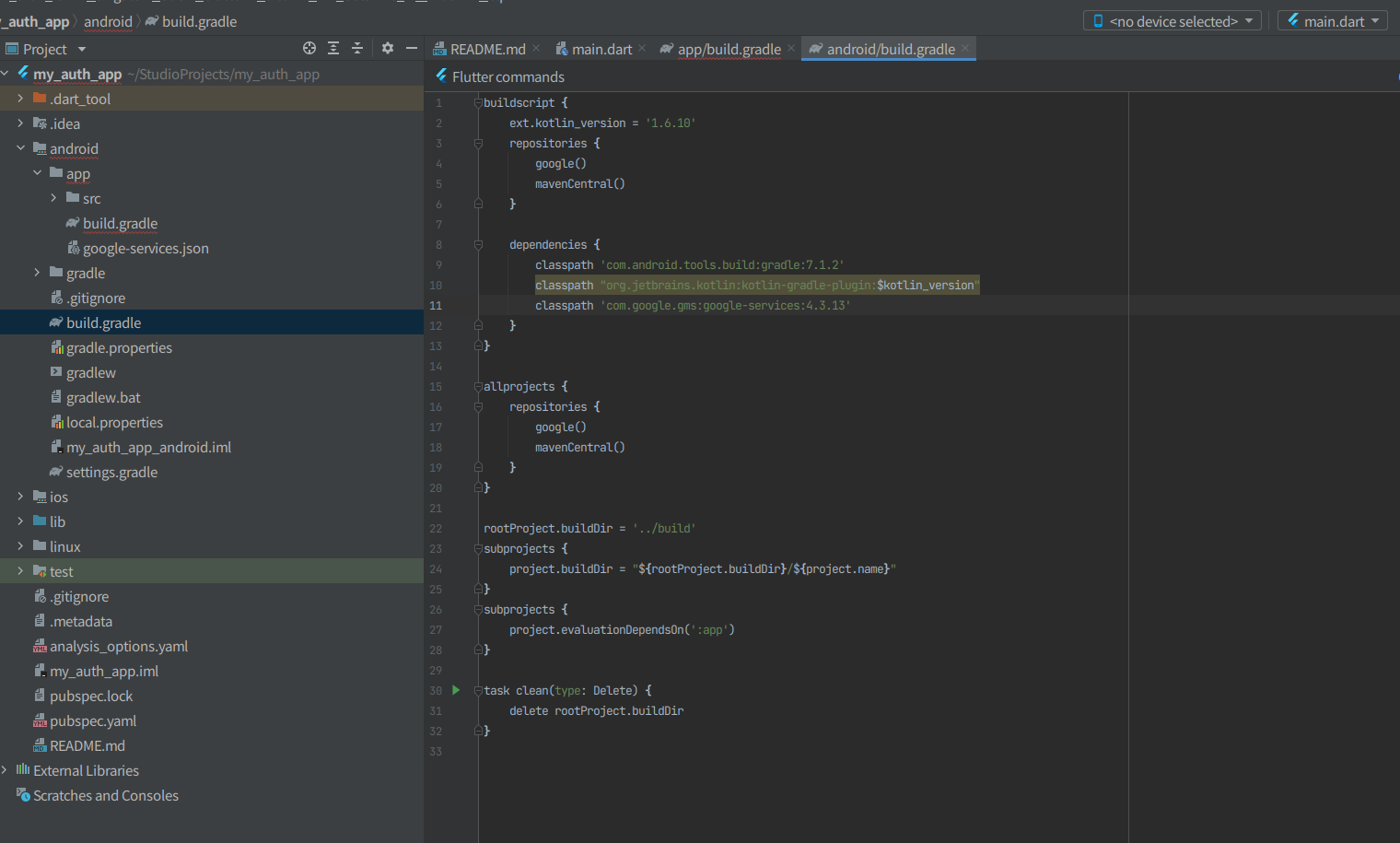
Task: Switch to the README.md tab
Action: coord(486,50)
